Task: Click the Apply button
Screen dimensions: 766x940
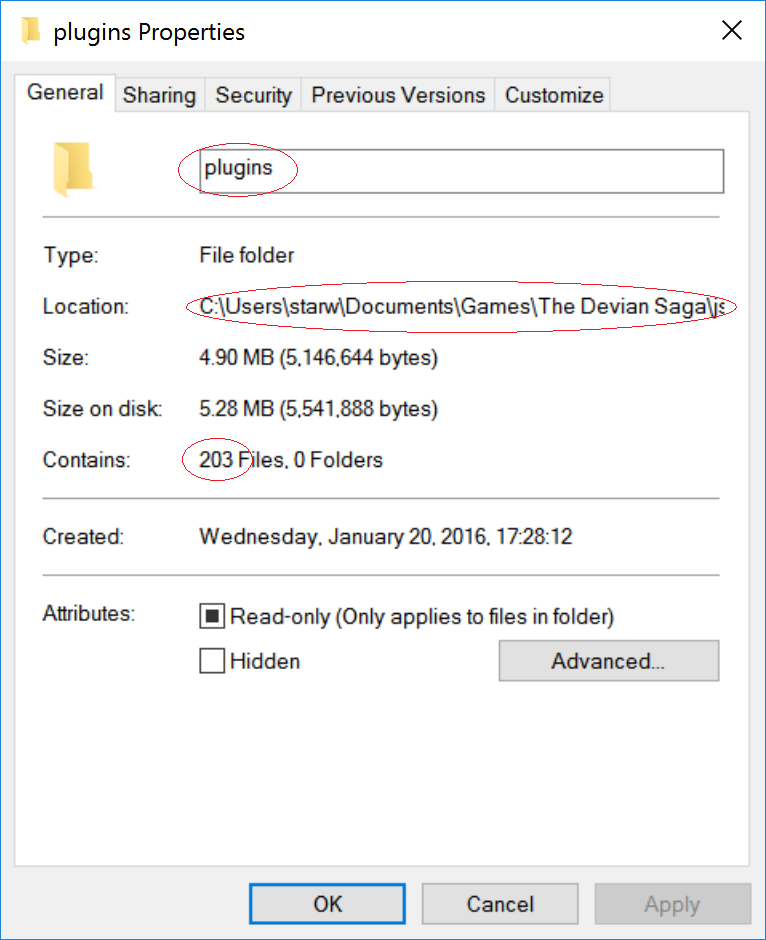Action: click(672, 904)
